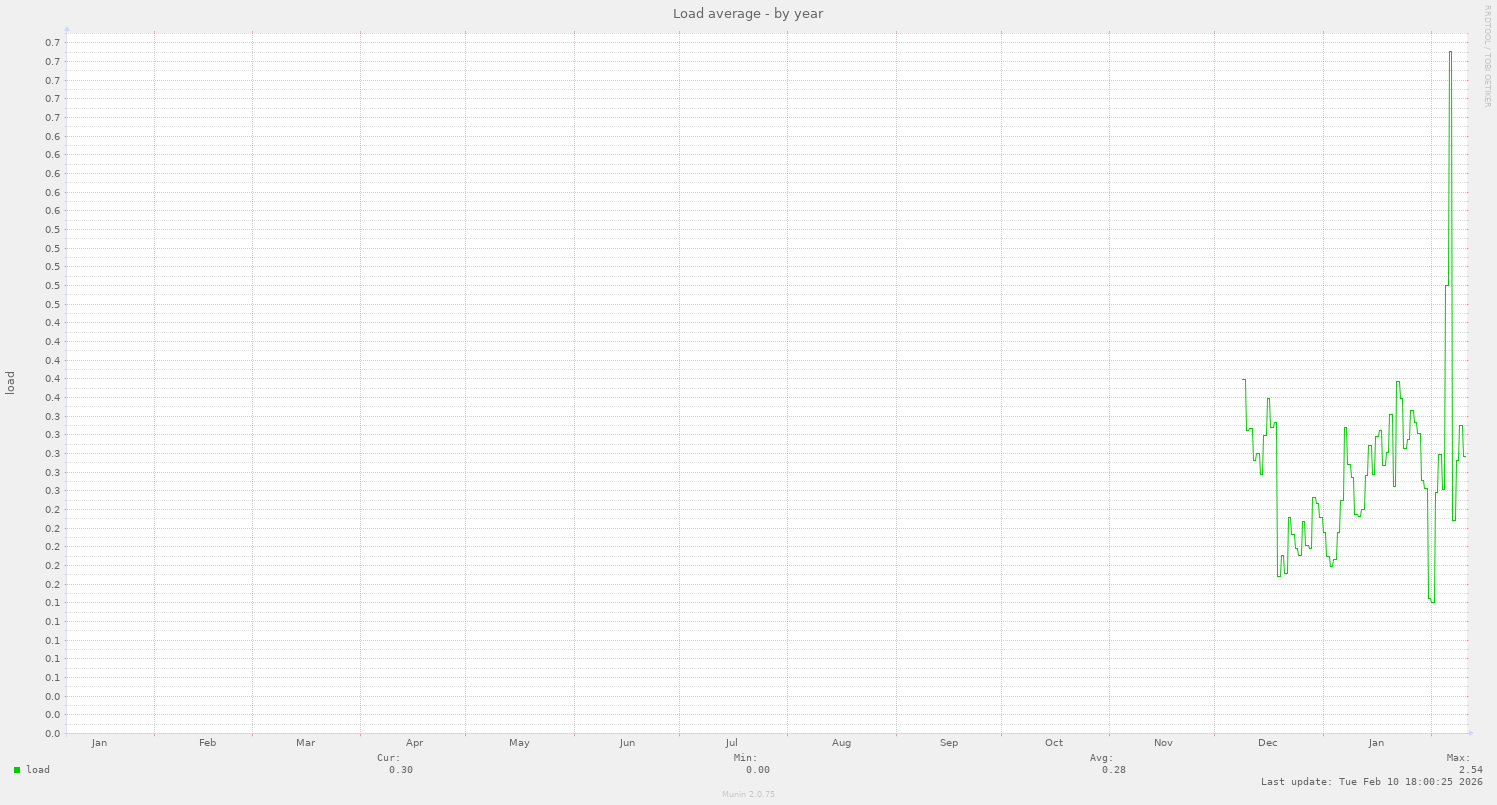Image resolution: width=1497 pixels, height=805 pixels.
Task: Select the Jul label on the time axis
Action: tap(732, 743)
